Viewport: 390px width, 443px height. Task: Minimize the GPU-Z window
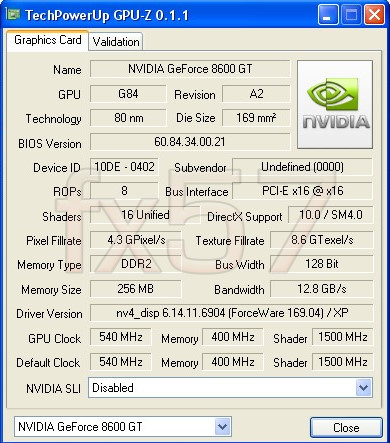tap(328, 15)
